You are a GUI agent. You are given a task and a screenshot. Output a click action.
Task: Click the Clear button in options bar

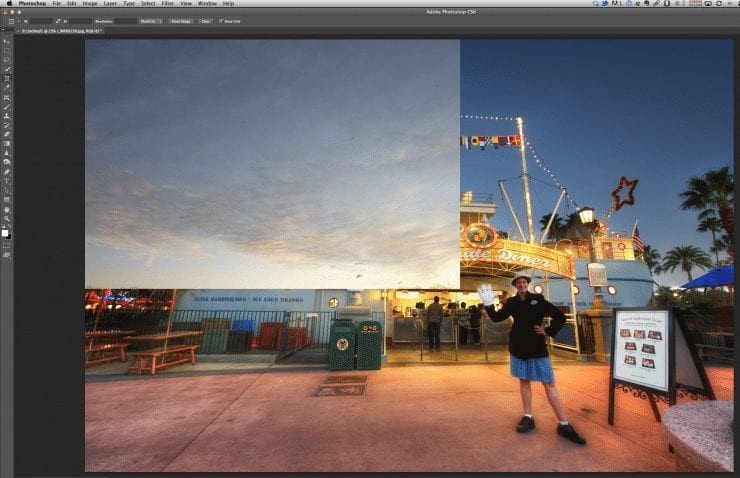point(205,21)
